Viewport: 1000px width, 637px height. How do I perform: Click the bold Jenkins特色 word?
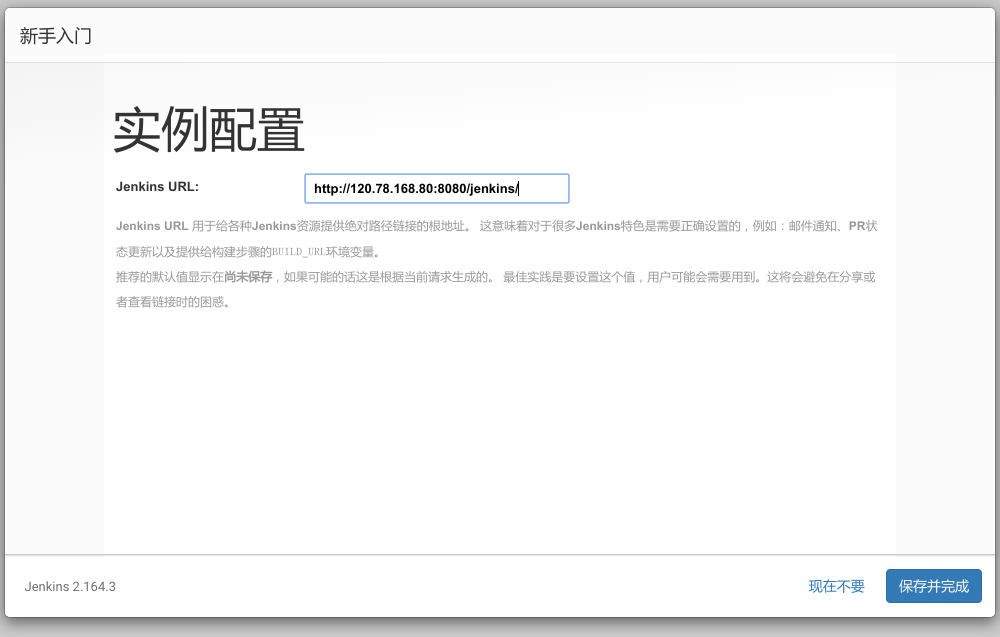(607, 226)
